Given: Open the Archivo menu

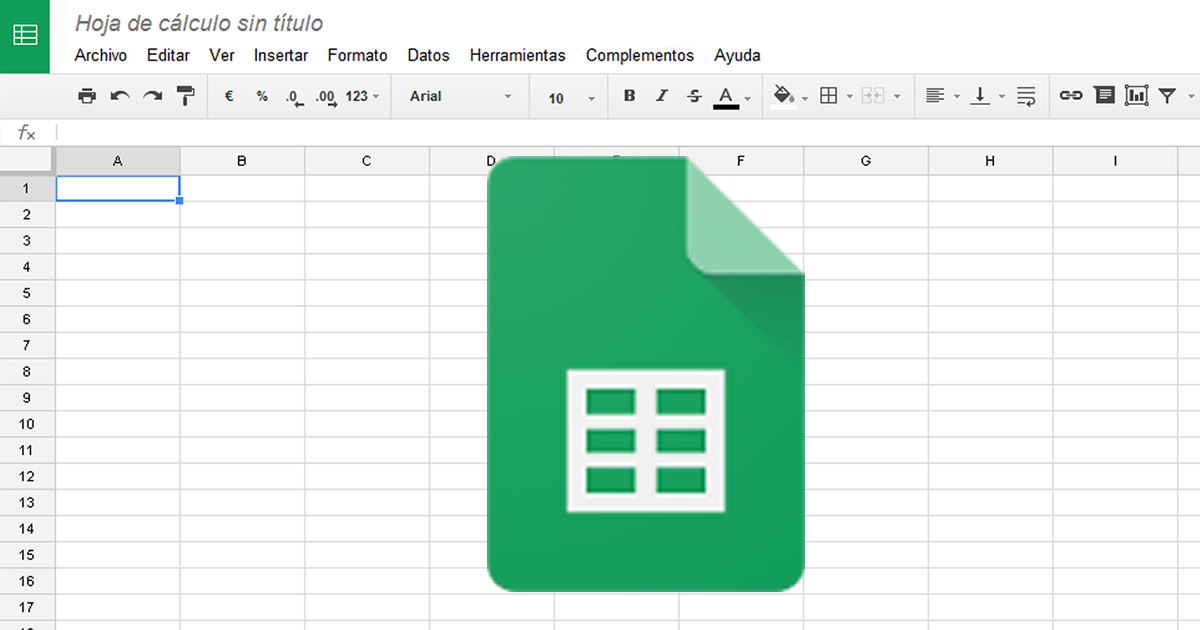Looking at the screenshot, I should coord(100,56).
